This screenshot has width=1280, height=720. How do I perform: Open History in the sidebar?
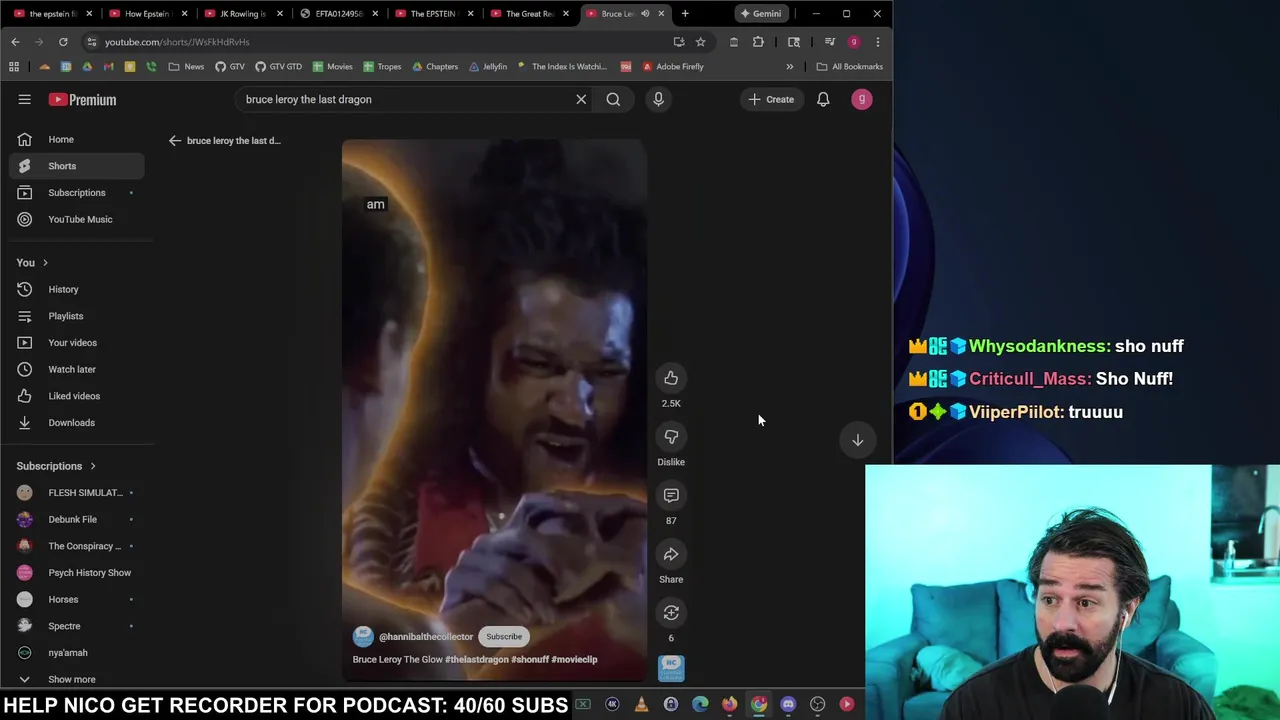point(77,289)
